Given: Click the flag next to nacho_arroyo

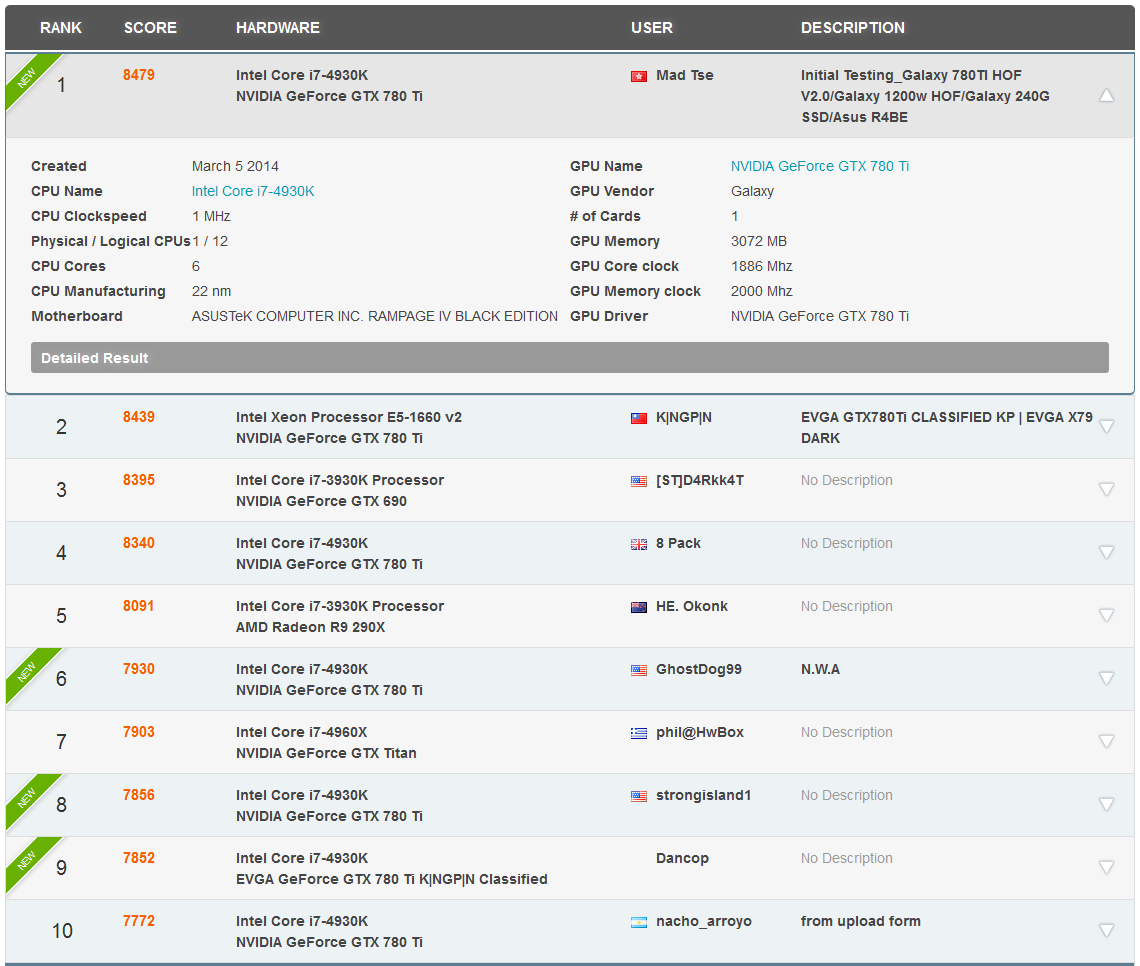Looking at the screenshot, I should click(x=639, y=922).
